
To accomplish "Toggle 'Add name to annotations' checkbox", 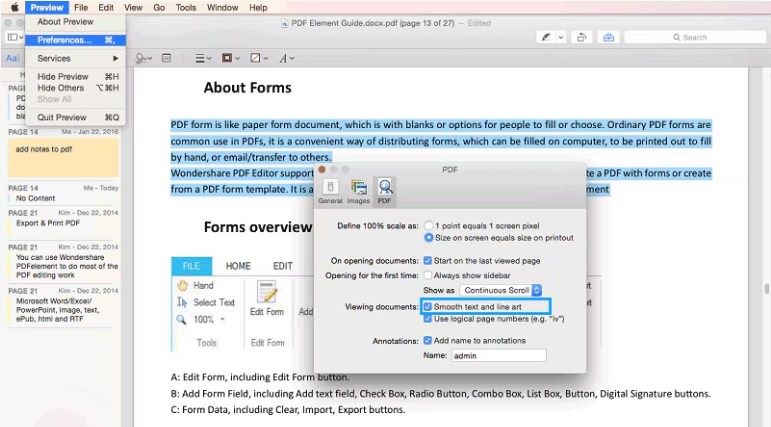I will (x=428, y=340).
